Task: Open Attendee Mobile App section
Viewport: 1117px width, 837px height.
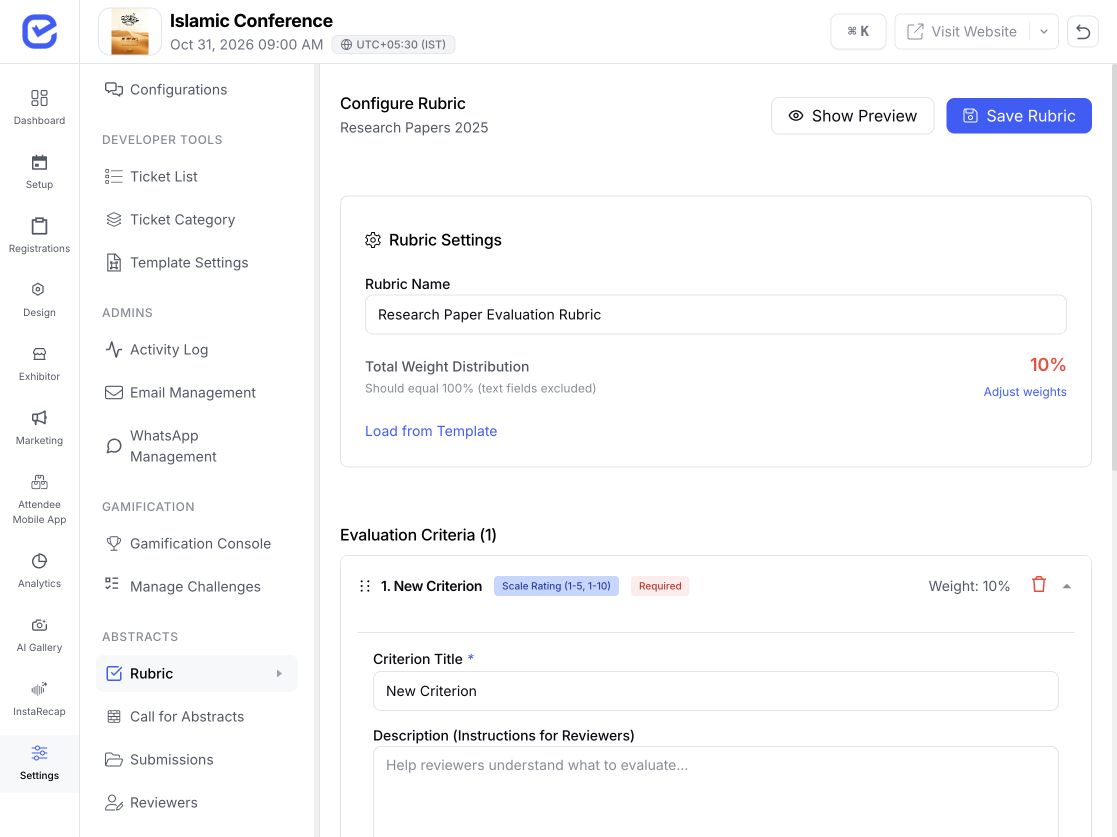Action: click(x=39, y=499)
